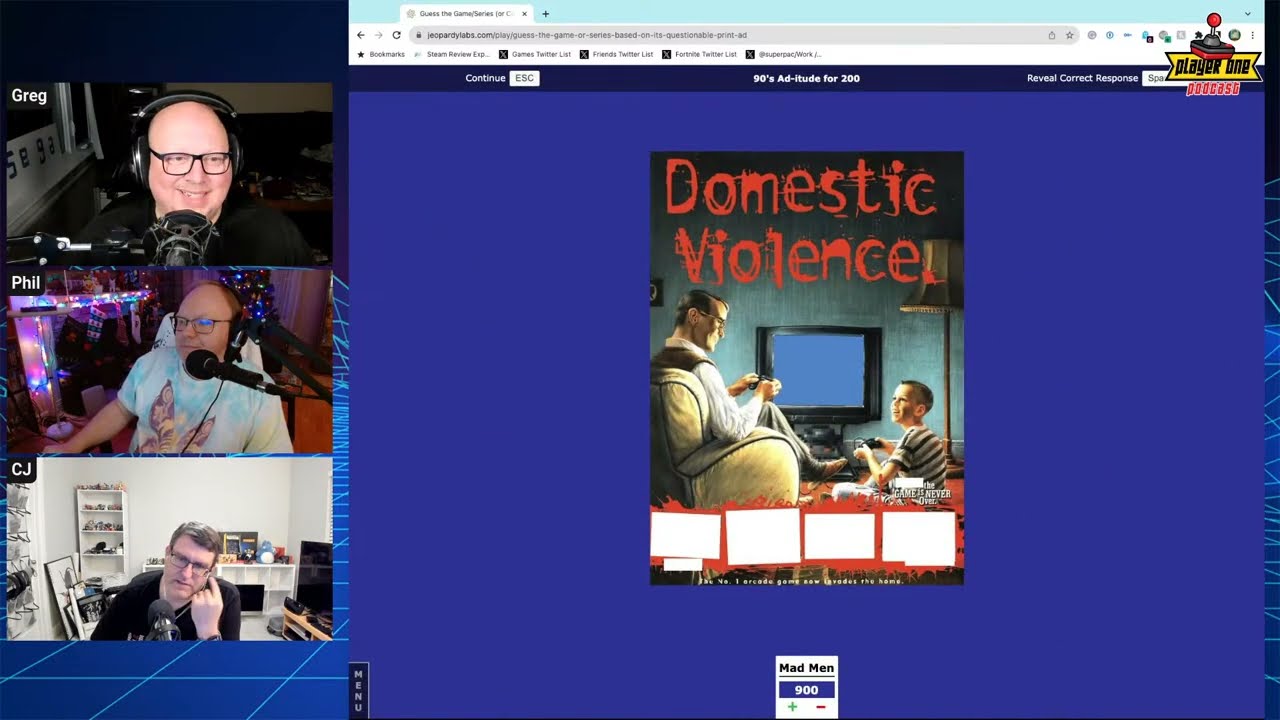Click the first grey circular extension icon
1280x720 pixels.
1092,35
